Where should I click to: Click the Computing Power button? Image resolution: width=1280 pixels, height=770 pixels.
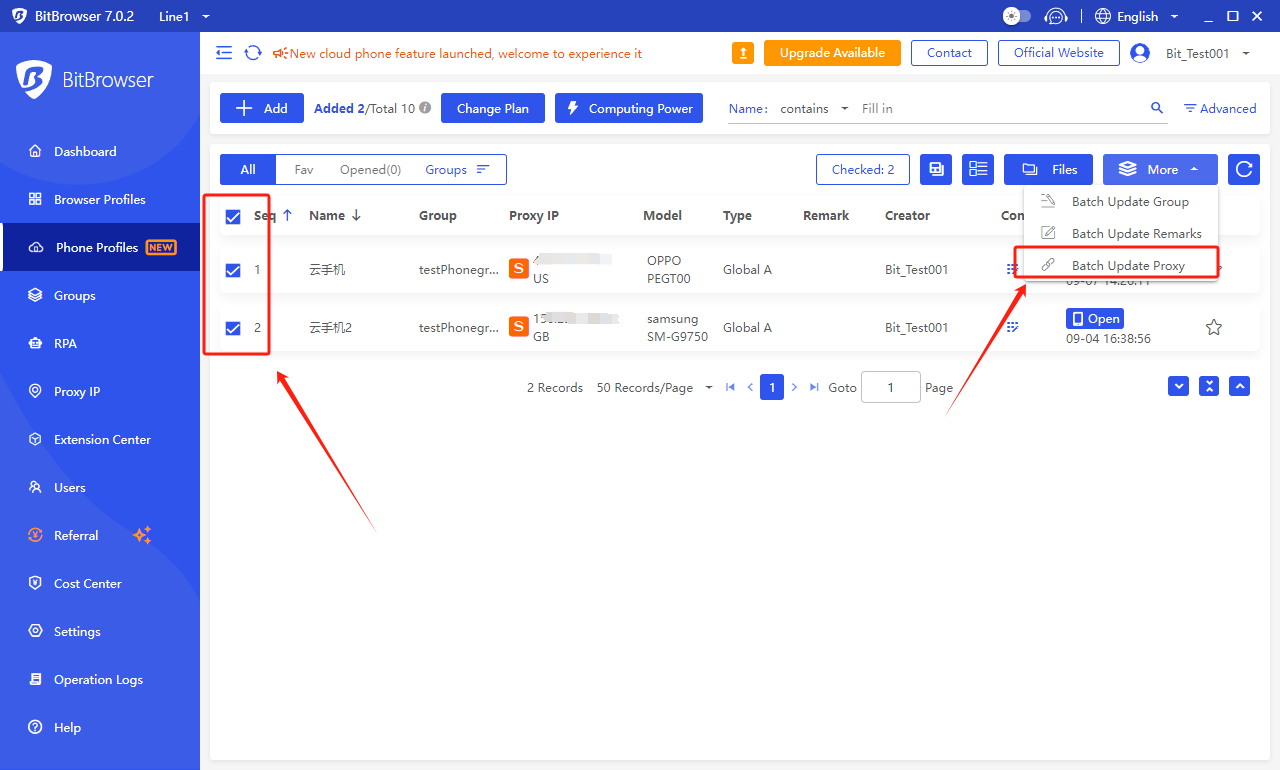pyautogui.click(x=629, y=109)
